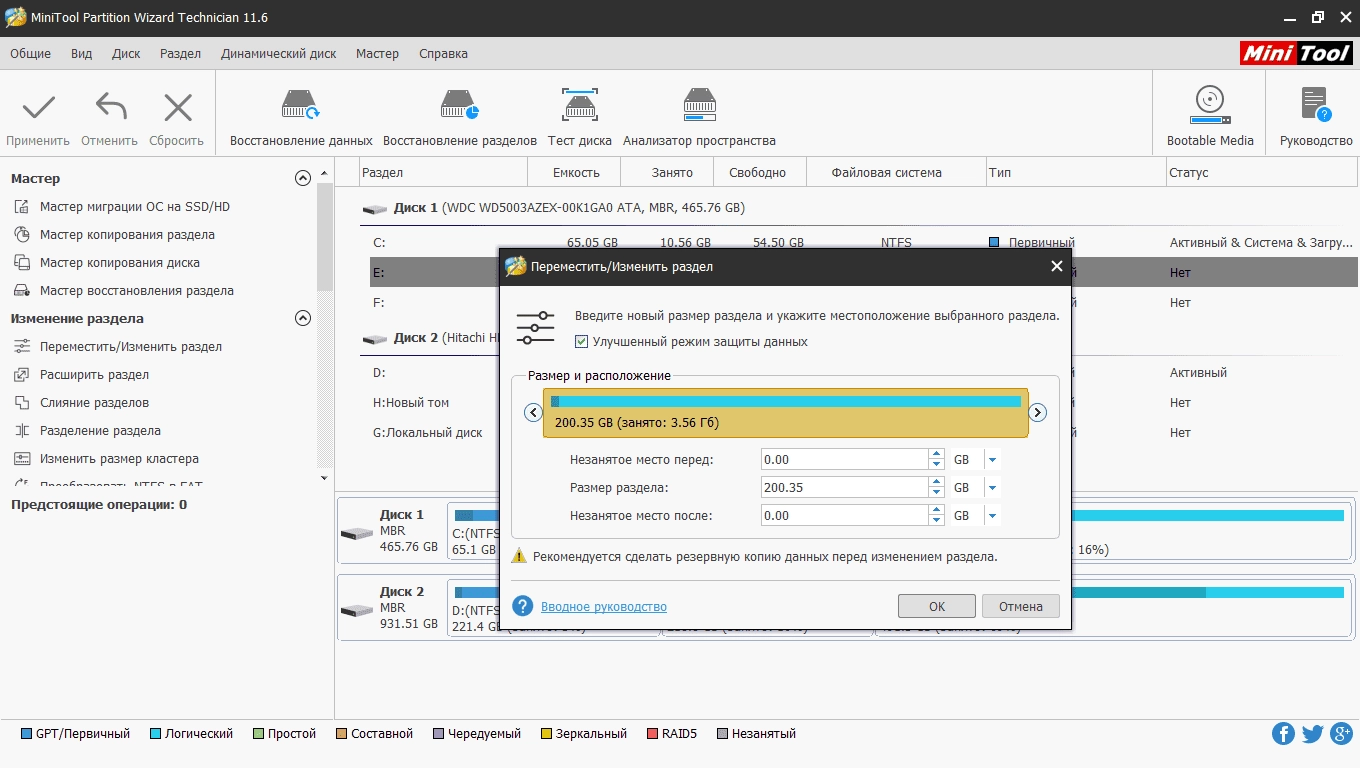The image size is (1360, 768).
Task: Choose Слияние разделов in sidebar
Action: 94,403
